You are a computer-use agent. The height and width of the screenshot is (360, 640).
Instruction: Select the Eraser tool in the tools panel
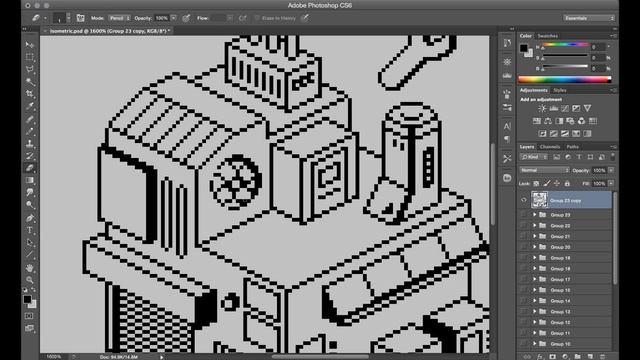point(29,168)
